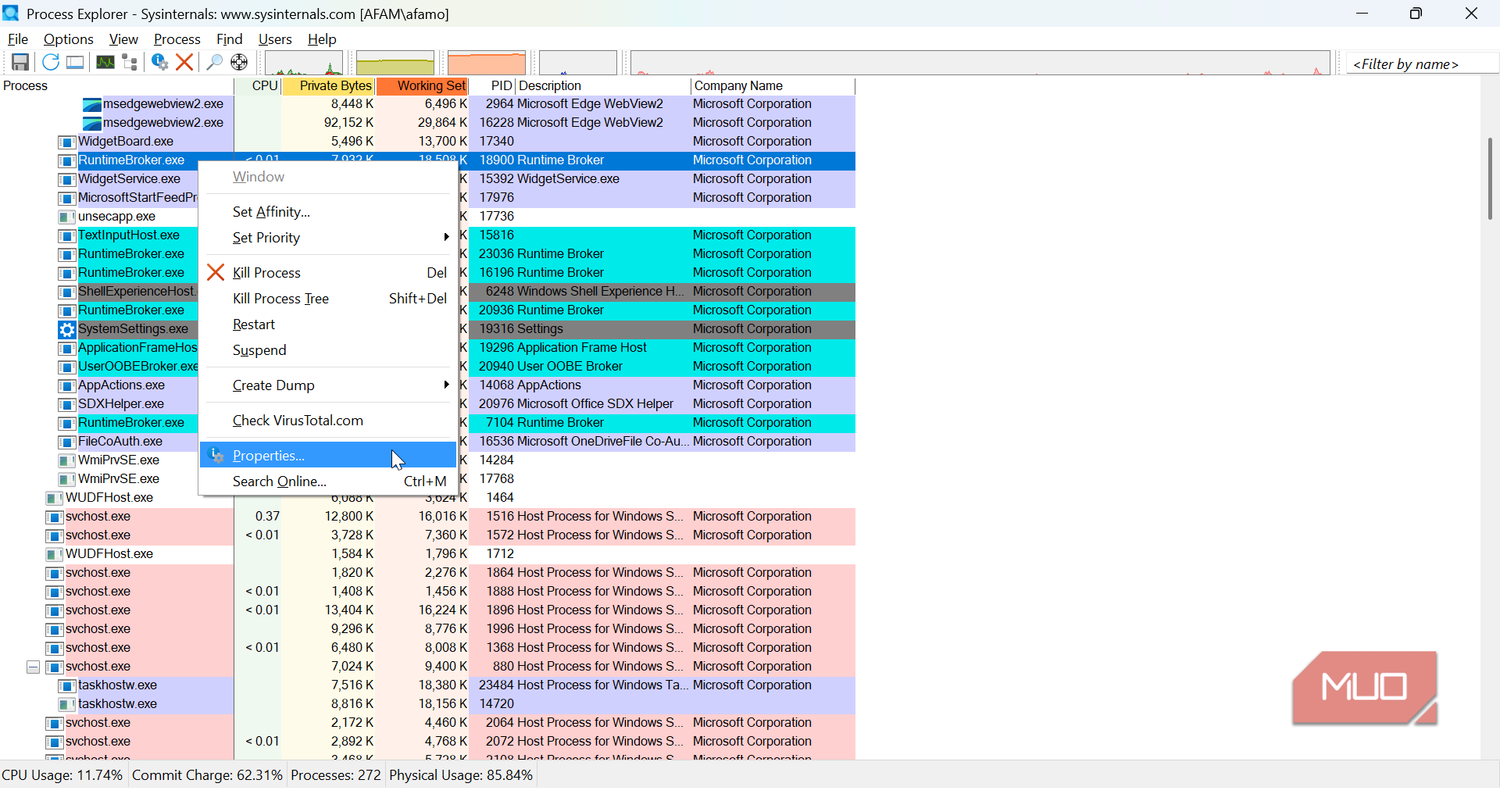The image size is (1500, 788).
Task: Click the Process Explorer icon in the title bar
Action: (12, 13)
